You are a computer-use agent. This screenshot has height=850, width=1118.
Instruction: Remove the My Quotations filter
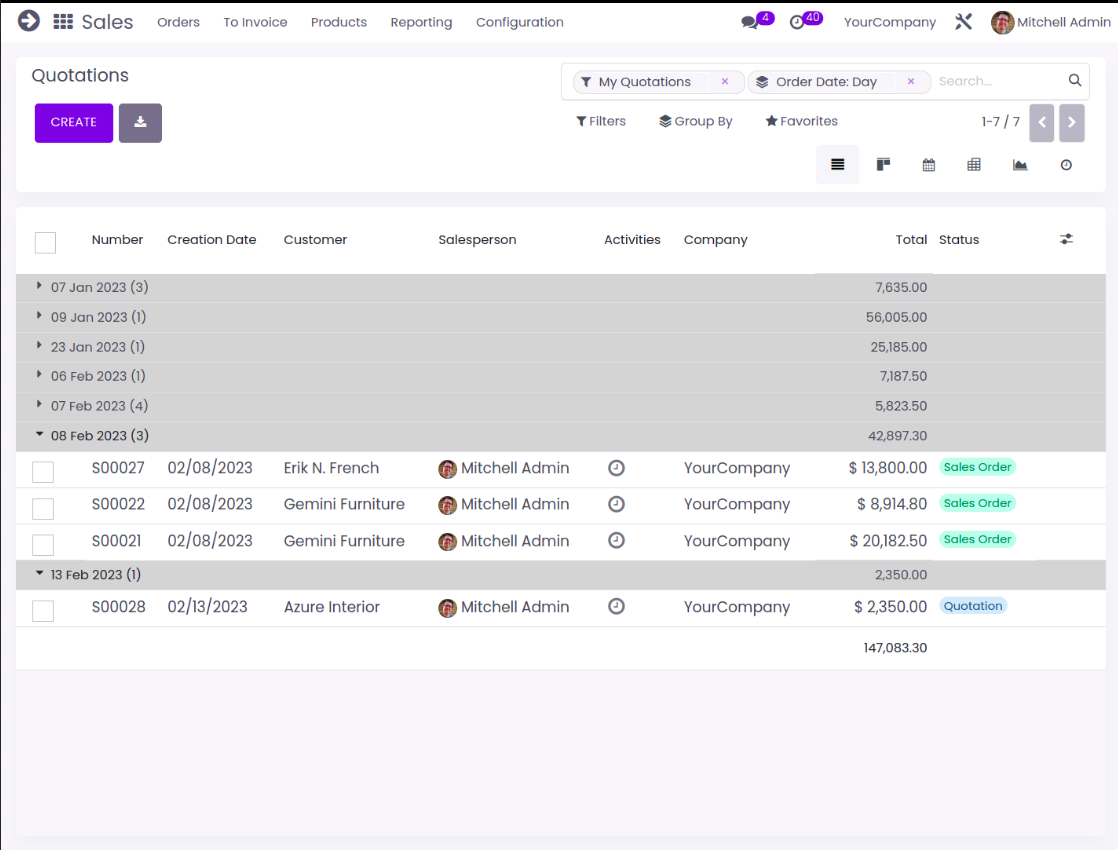(725, 82)
